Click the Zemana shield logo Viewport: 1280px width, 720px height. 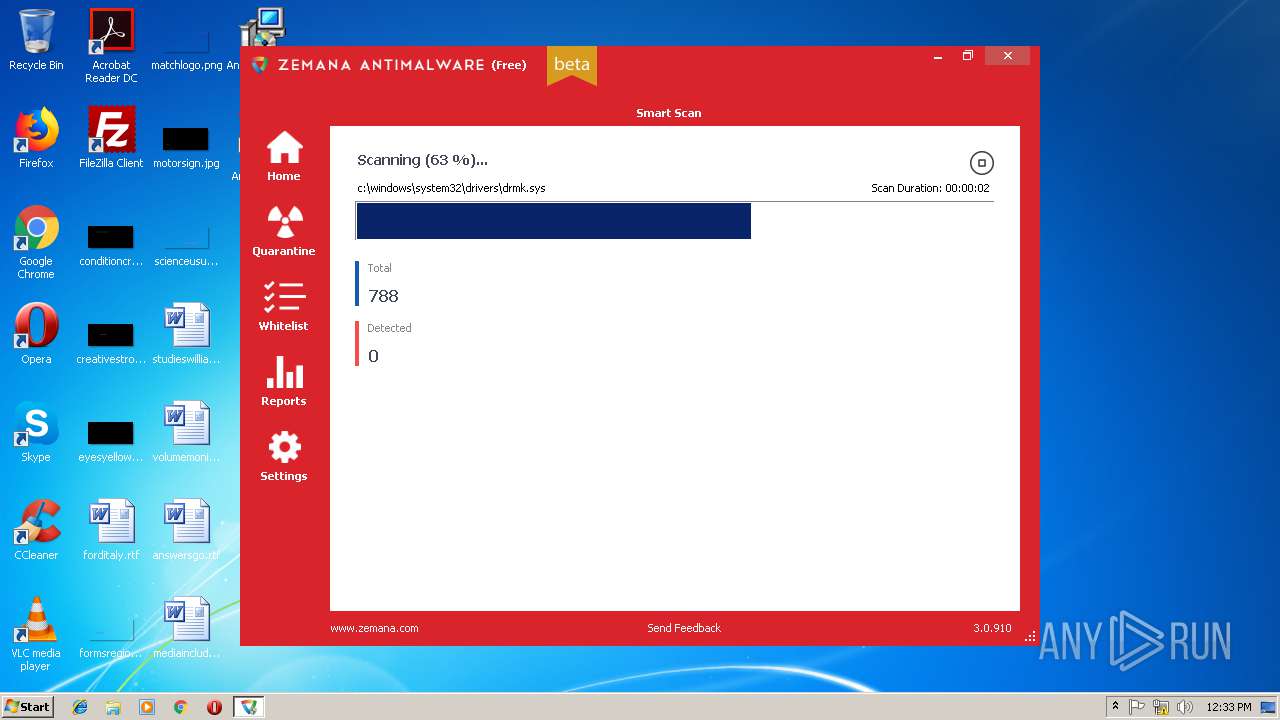(x=260, y=65)
